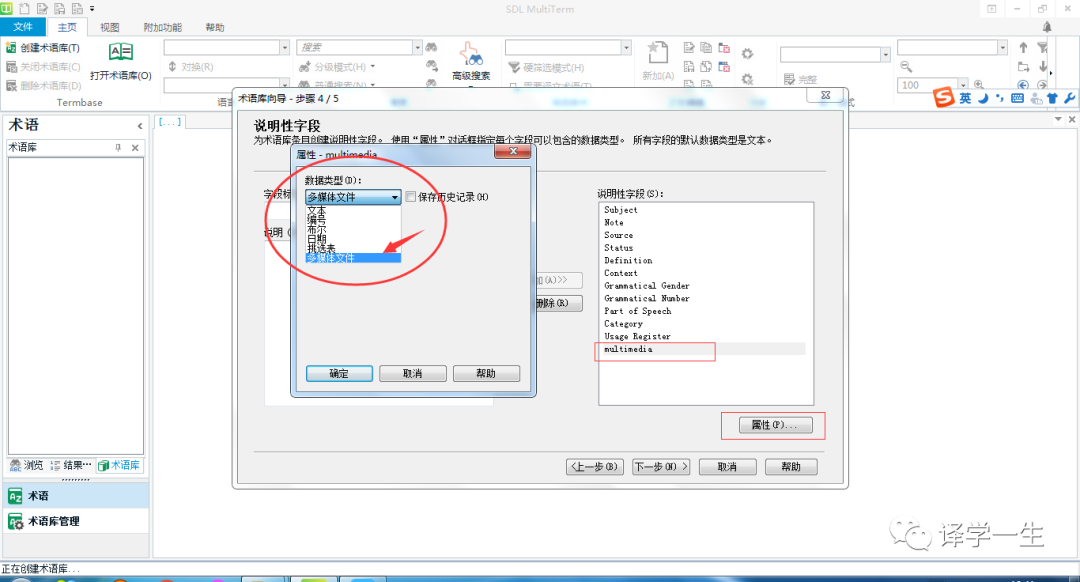The image size is (1080, 582).
Task: Click 取消 in the multimedia properties dialog
Action: [413, 373]
